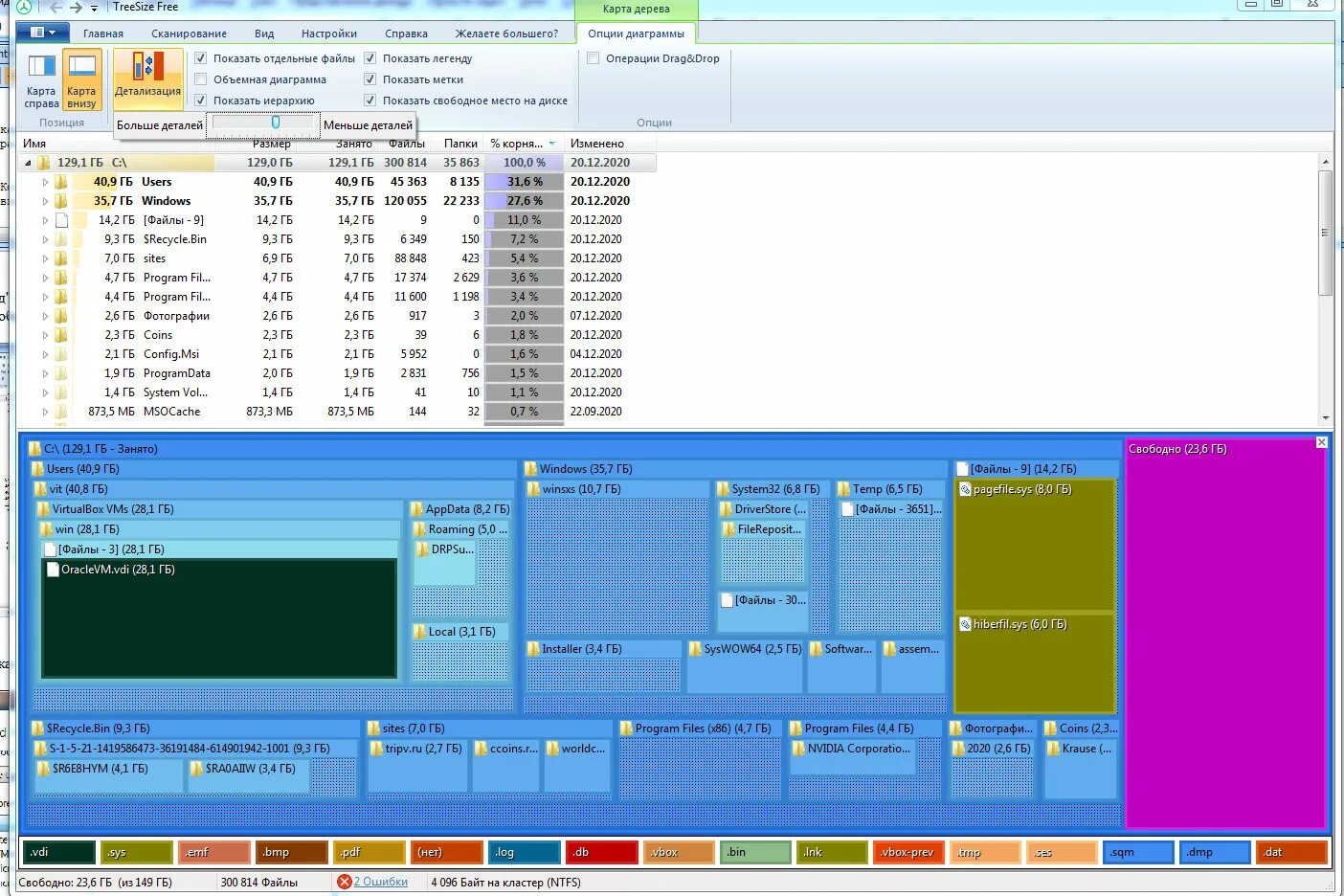Open the Главная ribbon tab

103,34
